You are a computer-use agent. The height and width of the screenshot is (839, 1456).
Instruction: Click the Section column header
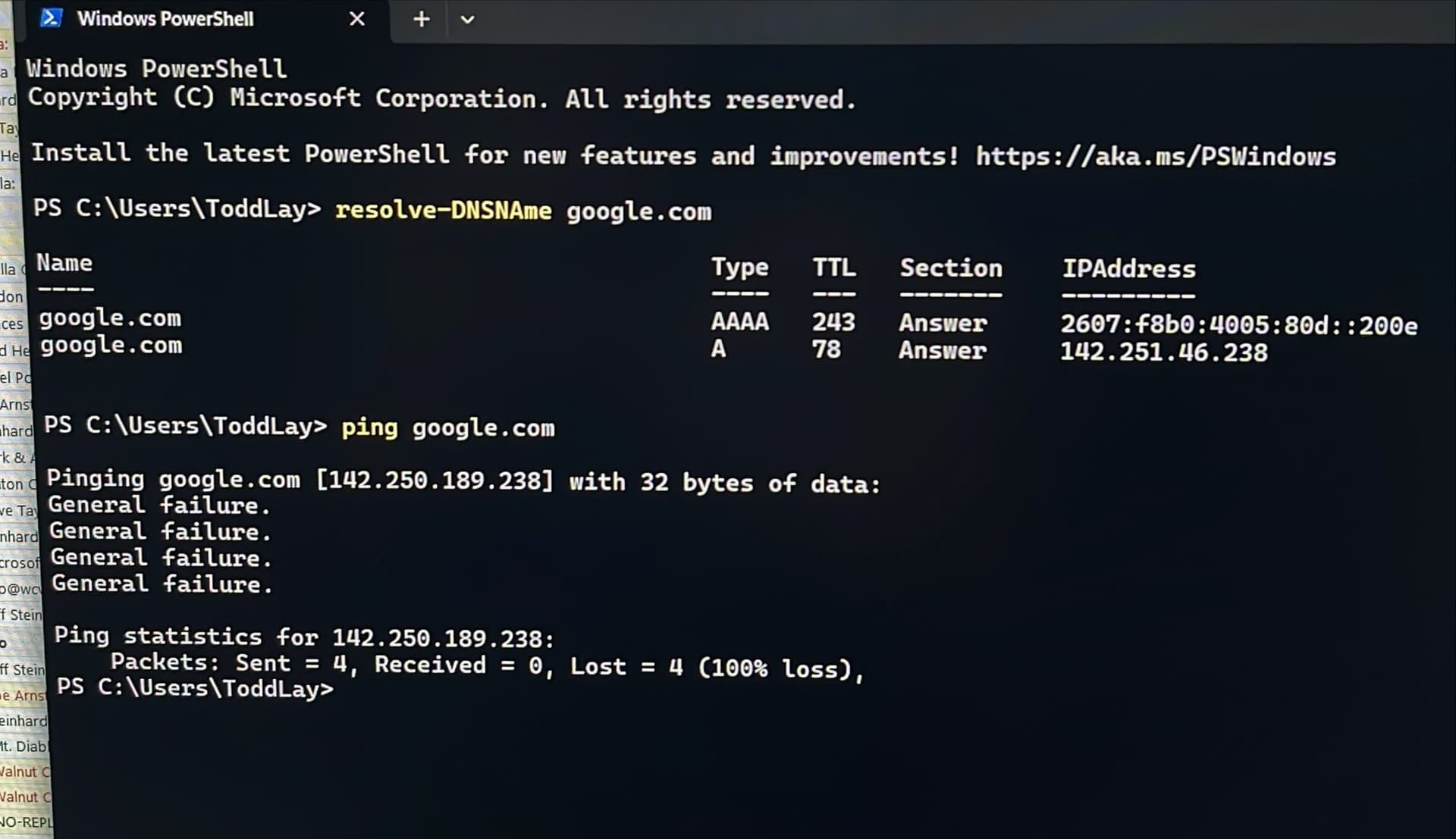(951, 268)
